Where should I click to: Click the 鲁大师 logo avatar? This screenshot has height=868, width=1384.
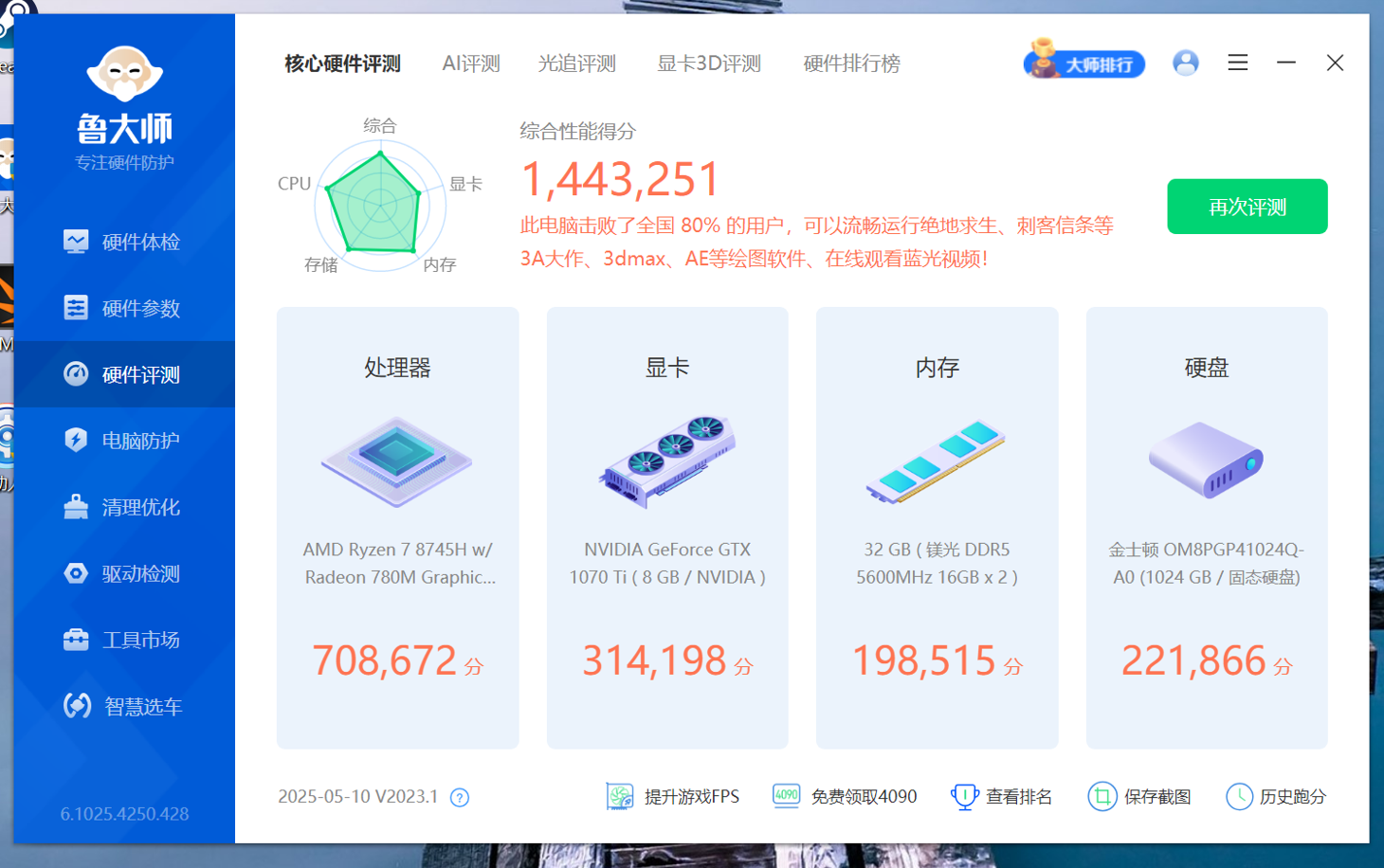(x=124, y=73)
